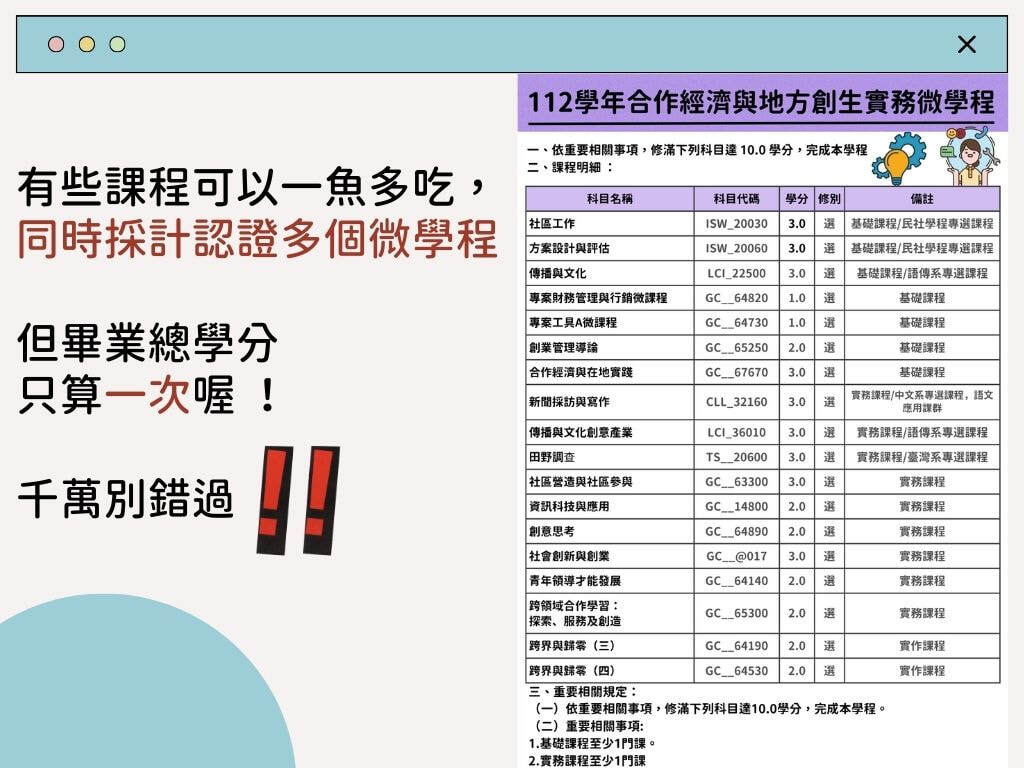Select the course name 社區工作
The image size is (1024, 768).
(x=552, y=224)
